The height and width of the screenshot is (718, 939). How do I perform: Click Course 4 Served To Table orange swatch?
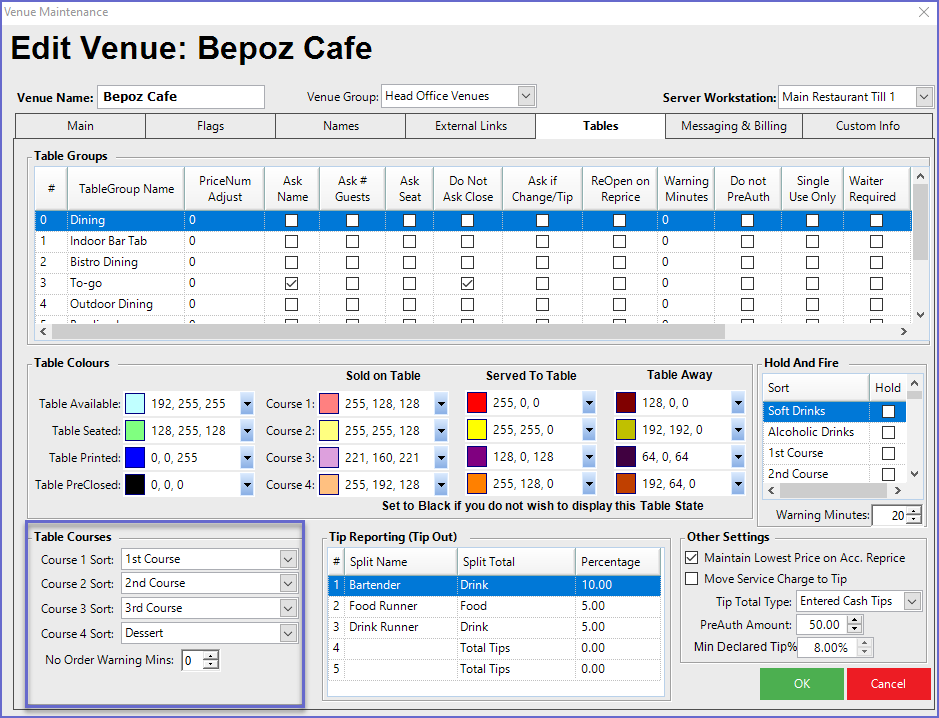click(477, 484)
